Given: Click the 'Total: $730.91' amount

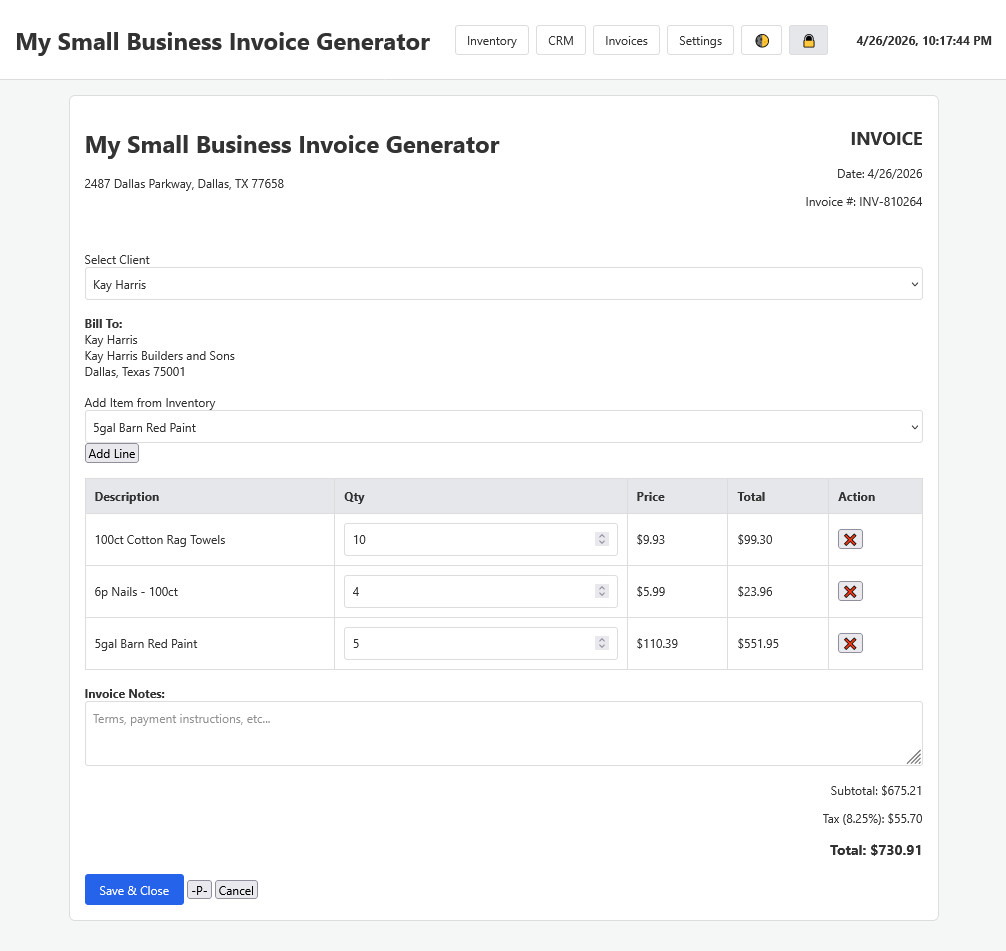Looking at the screenshot, I should (875, 850).
